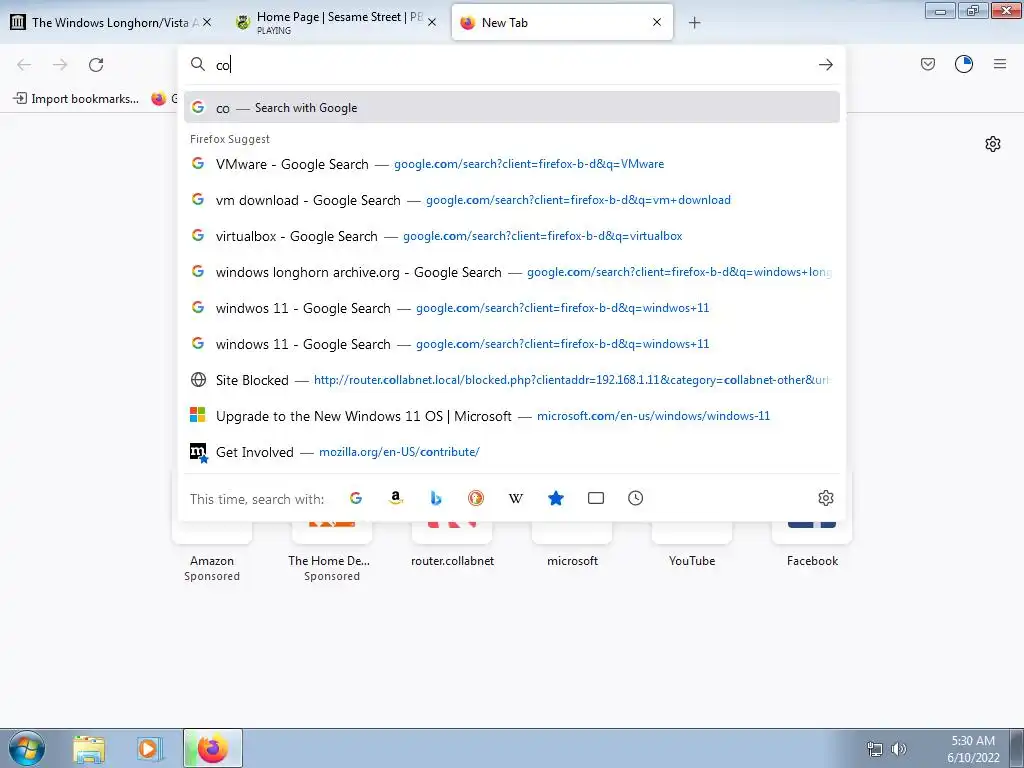1024x768 pixels.
Task: Open the network icon in system tray
Action: point(874,749)
